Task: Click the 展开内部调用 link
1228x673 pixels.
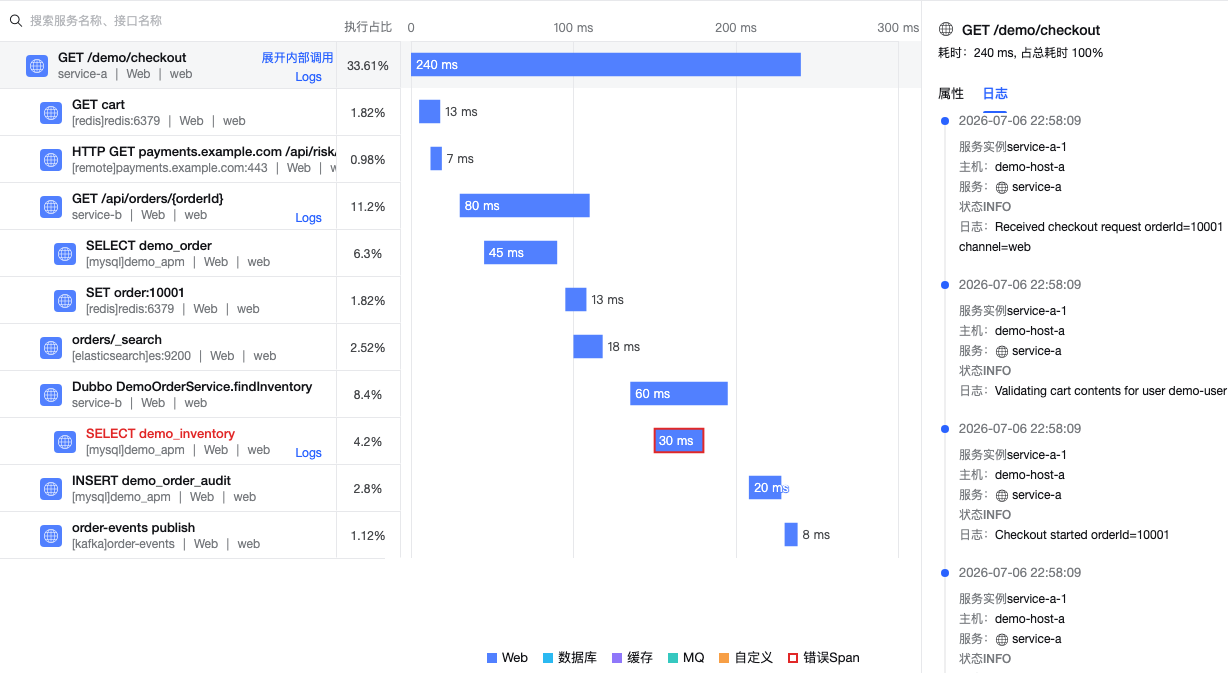Action: [x=297, y=58]
